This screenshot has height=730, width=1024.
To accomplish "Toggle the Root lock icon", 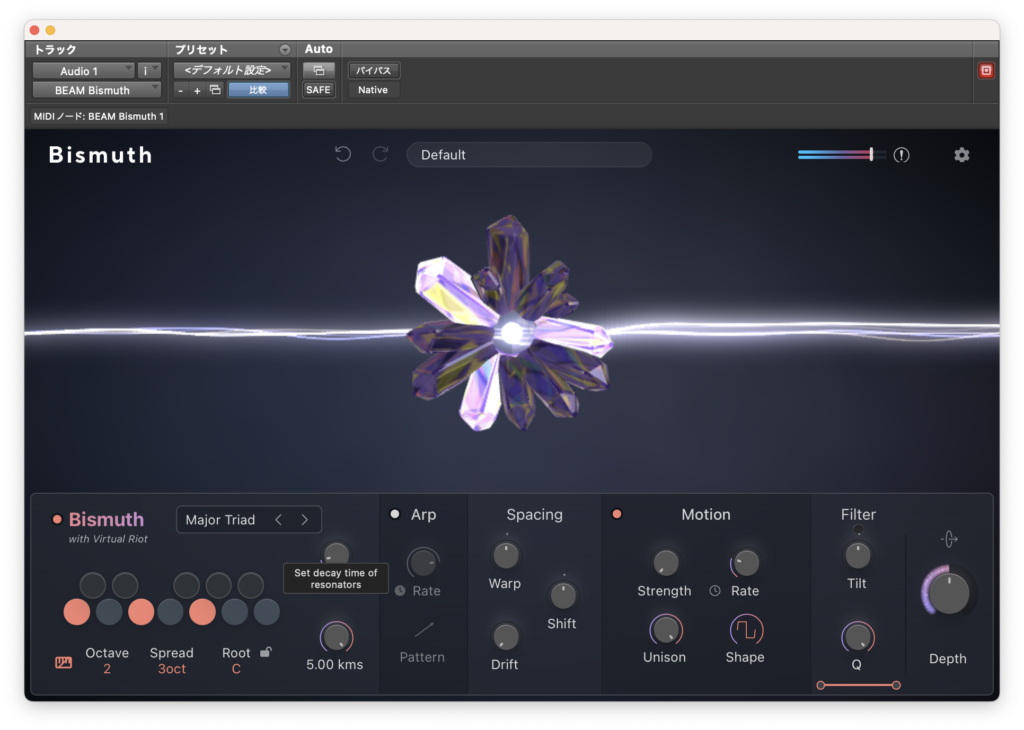I will coord(266,652).
